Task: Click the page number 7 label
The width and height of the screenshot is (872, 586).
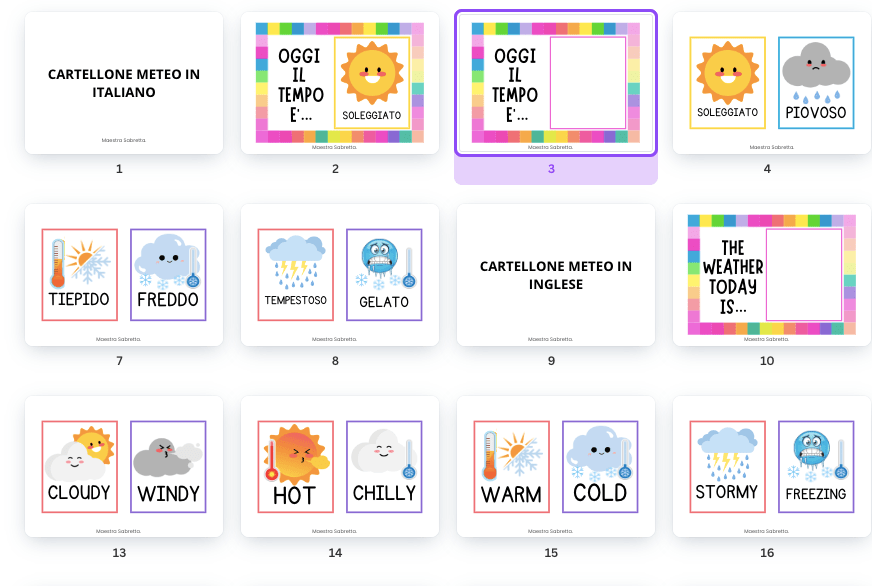Action: point(119,361)
